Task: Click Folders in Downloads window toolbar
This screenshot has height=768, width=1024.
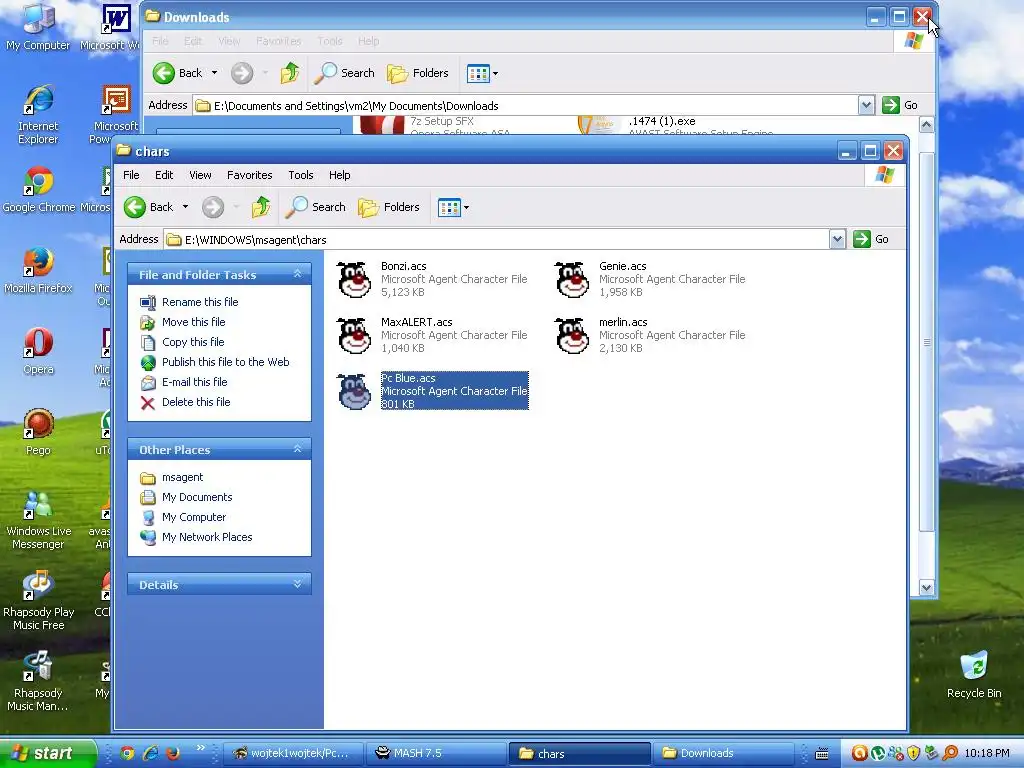Action: tap(418, 73)
